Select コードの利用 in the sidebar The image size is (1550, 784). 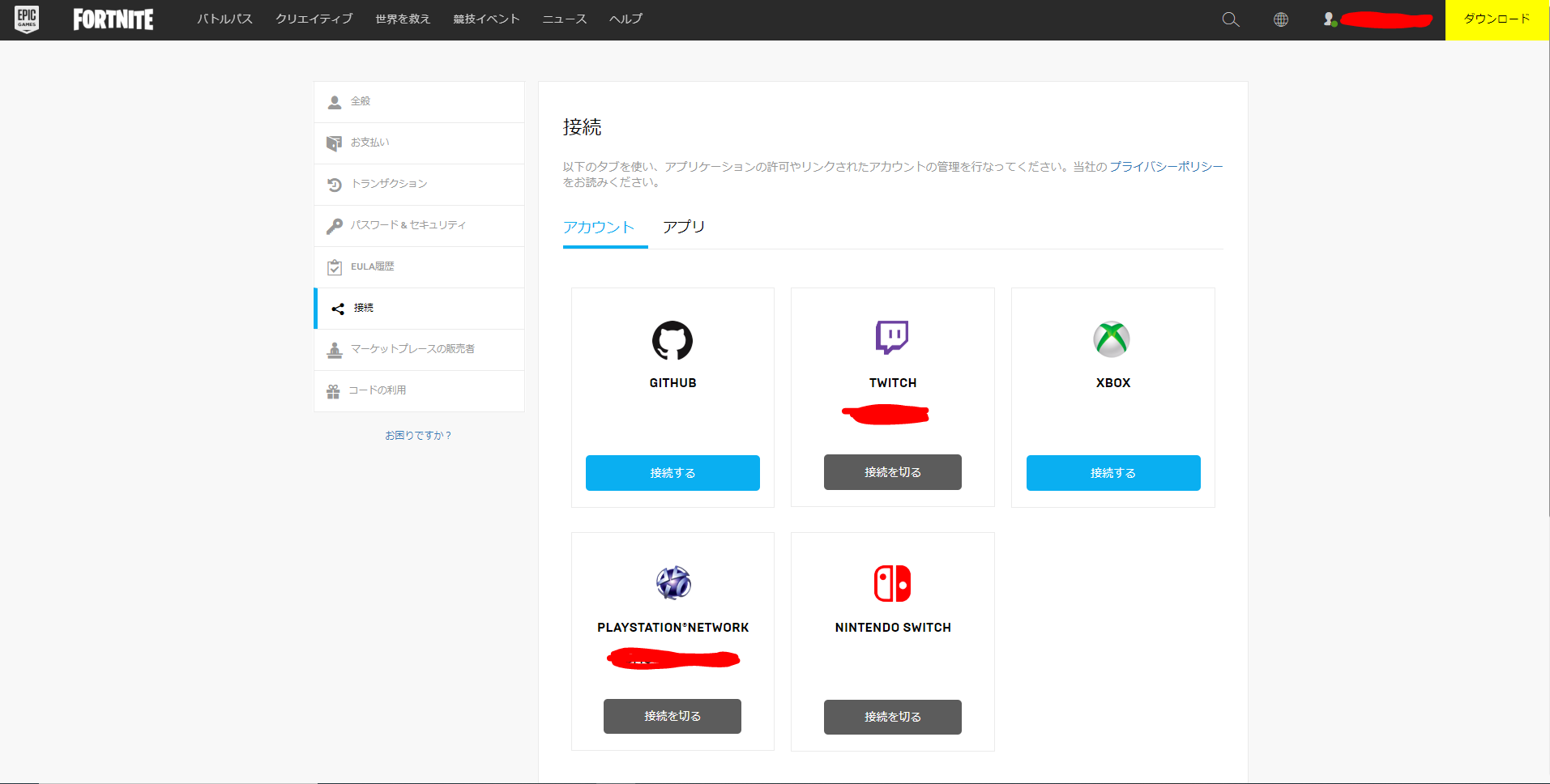tap(419, 391)
